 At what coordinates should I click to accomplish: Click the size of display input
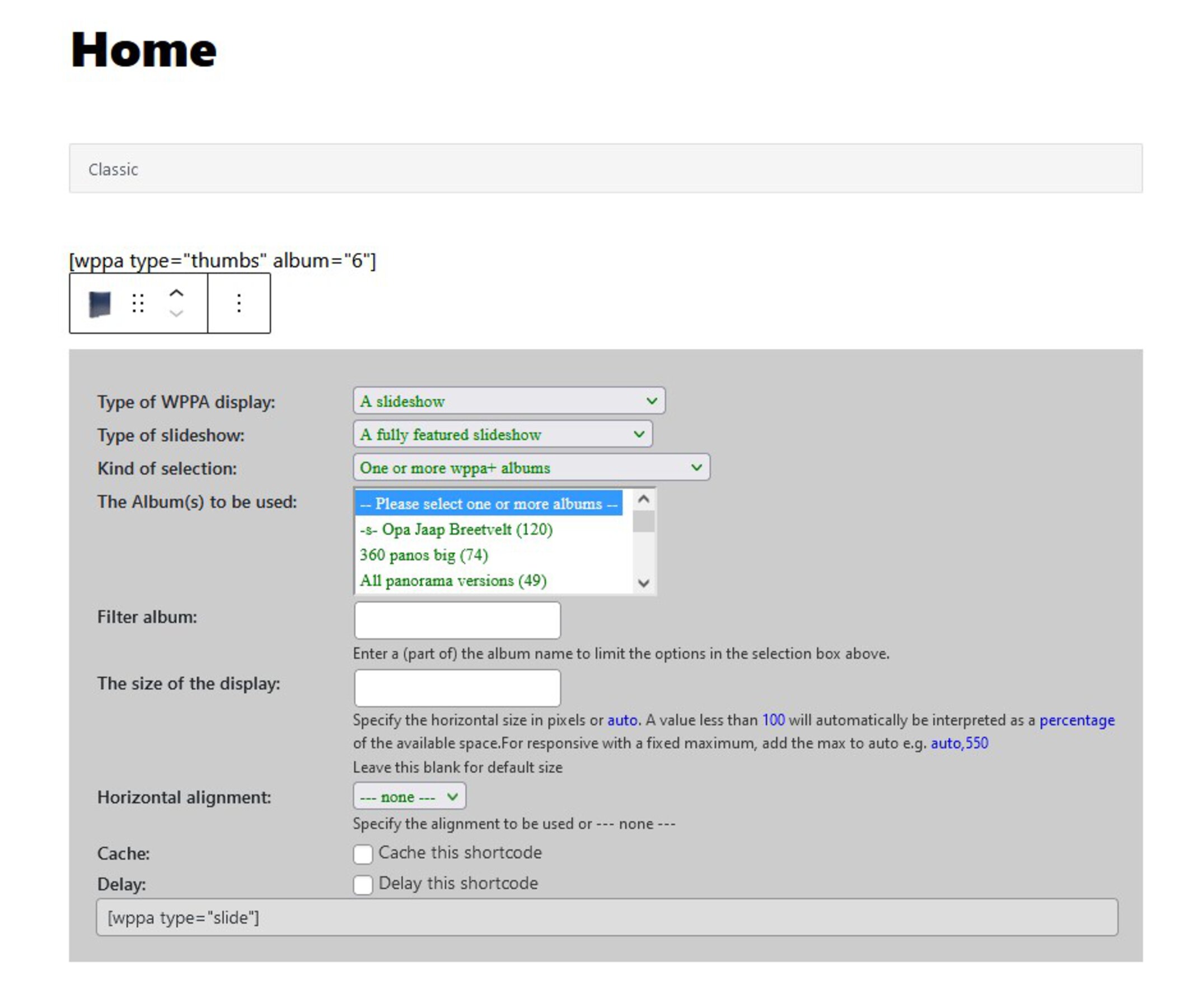pos(457,688)
